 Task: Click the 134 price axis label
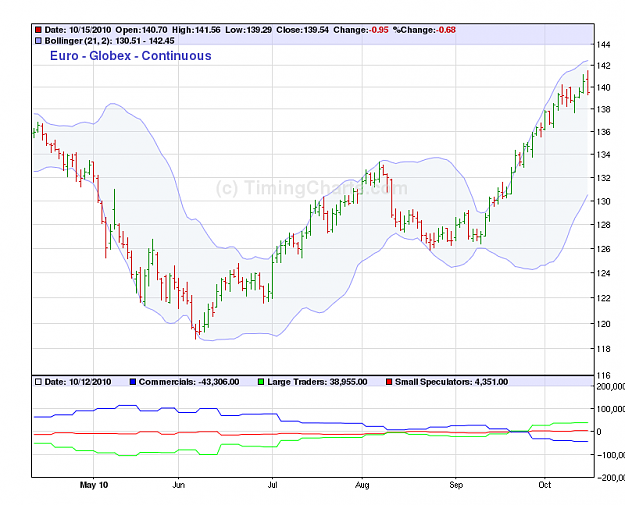pos(603,155)
